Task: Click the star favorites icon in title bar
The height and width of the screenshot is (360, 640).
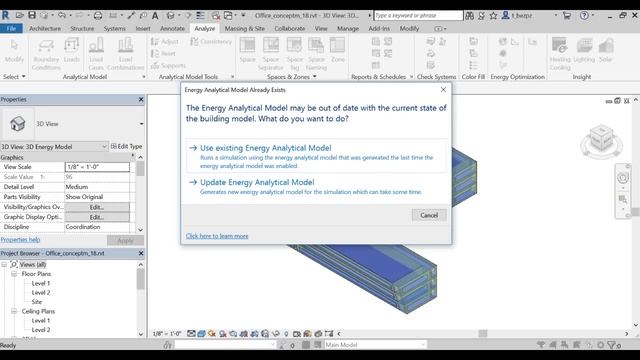Action: (x=493, y=16)
